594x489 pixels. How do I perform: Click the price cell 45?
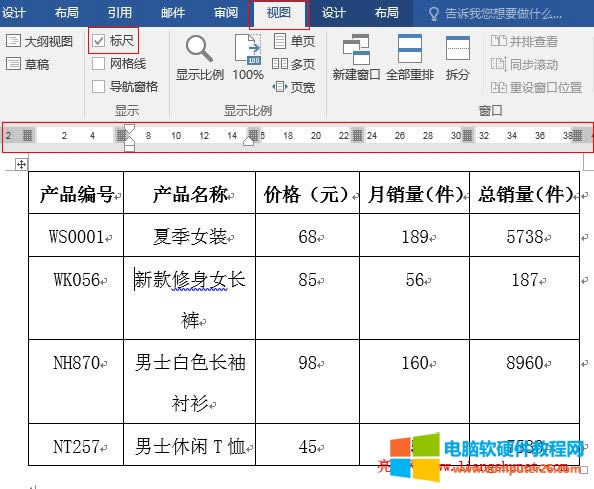pyautogui.click(x=307, y=445)
